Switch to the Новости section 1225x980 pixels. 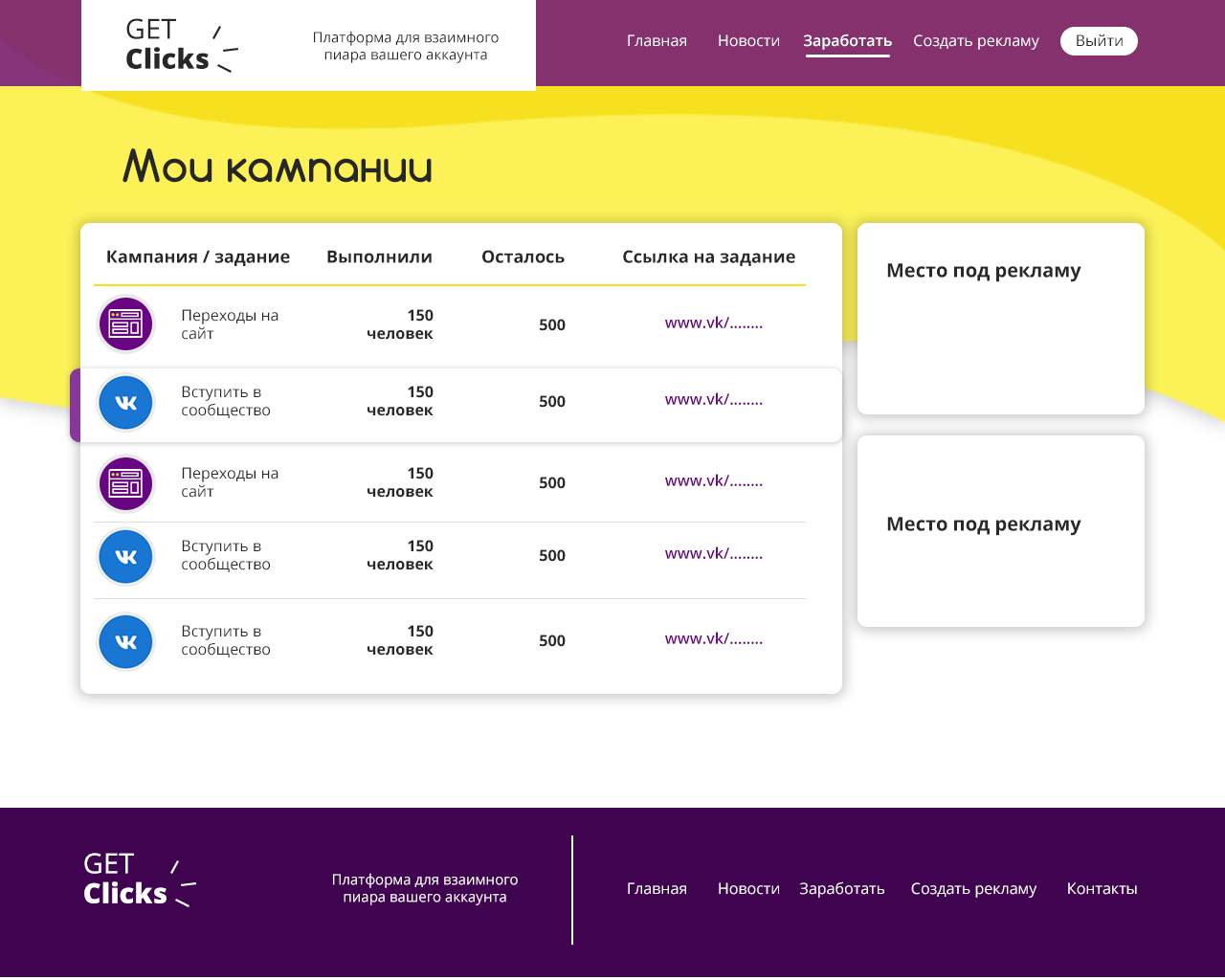point(748,40)
